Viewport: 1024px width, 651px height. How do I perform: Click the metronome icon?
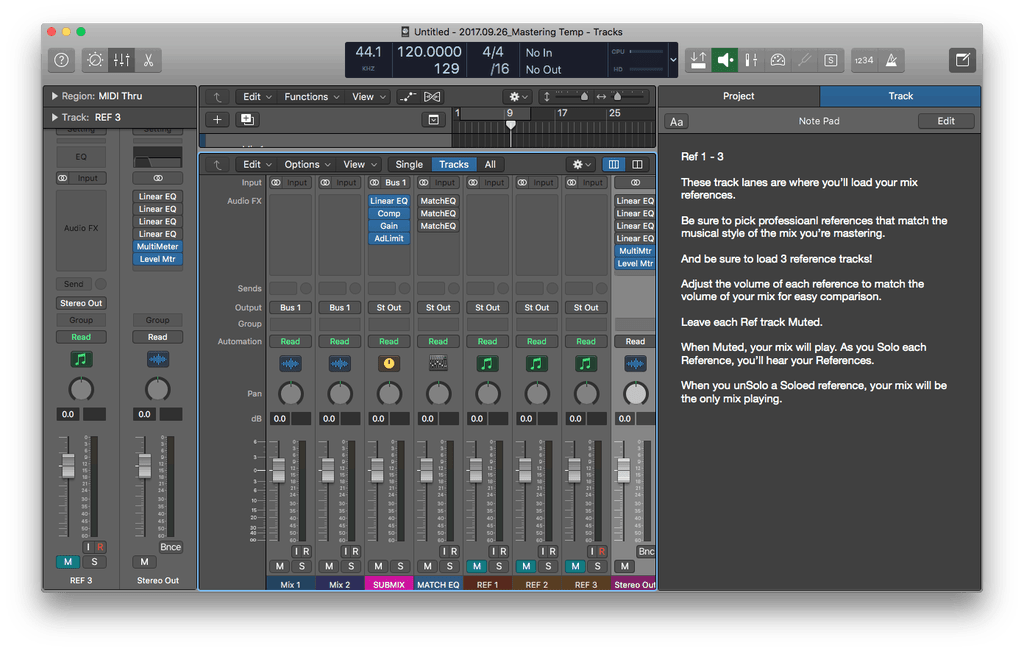pos(891,60)
